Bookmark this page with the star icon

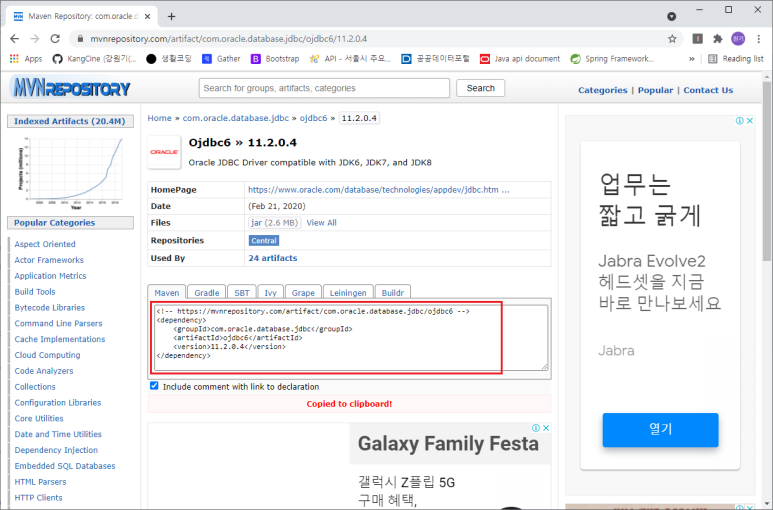point(672,38)
